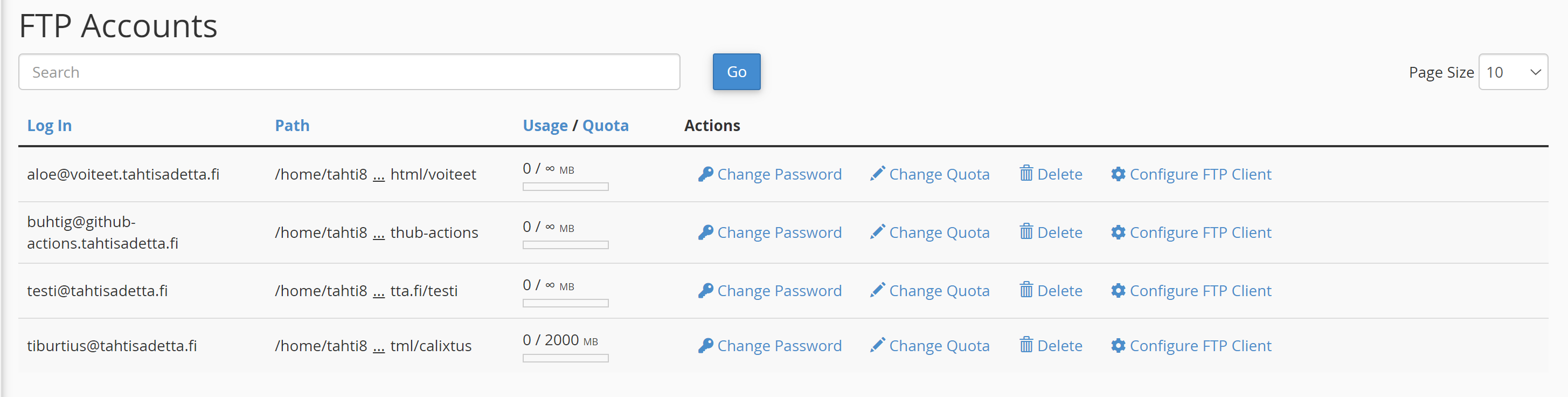Click pencil icon in buhtig@github-actions row
This screenshot has width=1568, height=397.
pyautogui.click(x=877, y=232)
